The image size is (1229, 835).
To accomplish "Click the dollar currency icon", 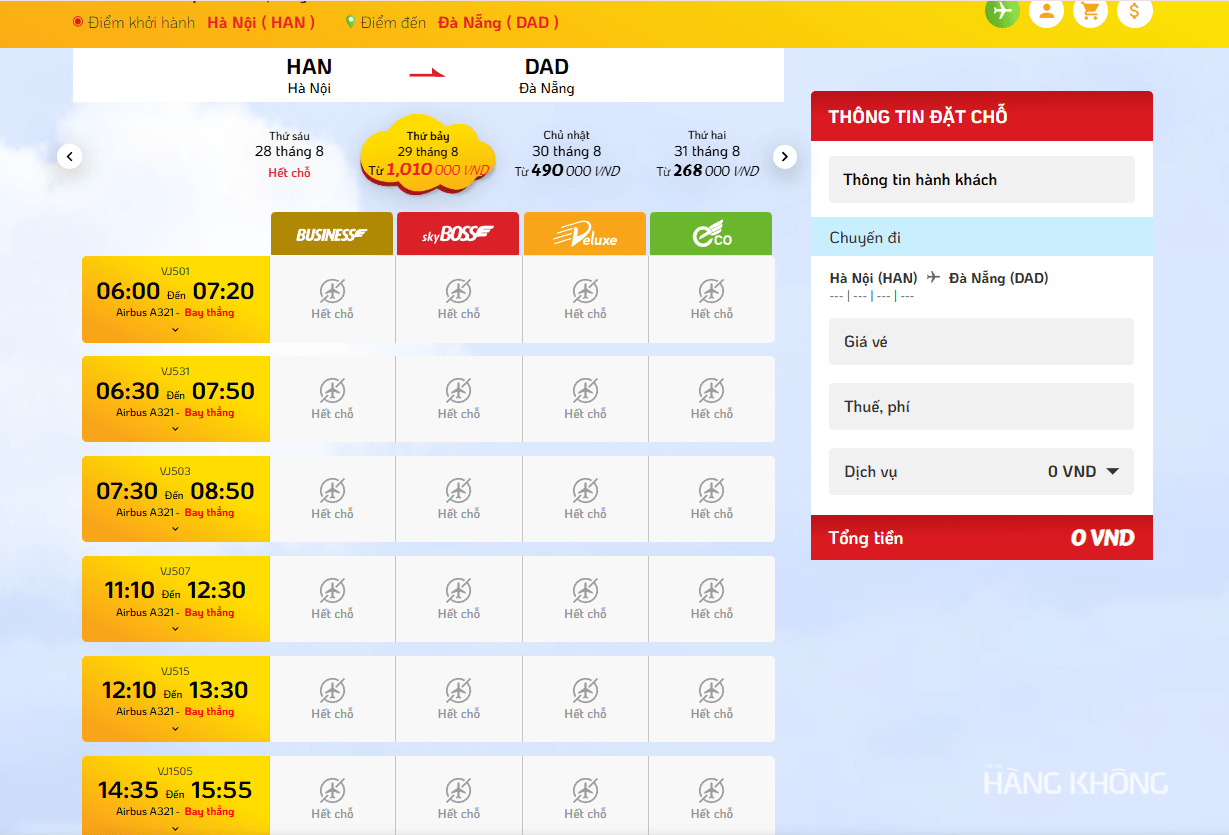I will 1135,11.
